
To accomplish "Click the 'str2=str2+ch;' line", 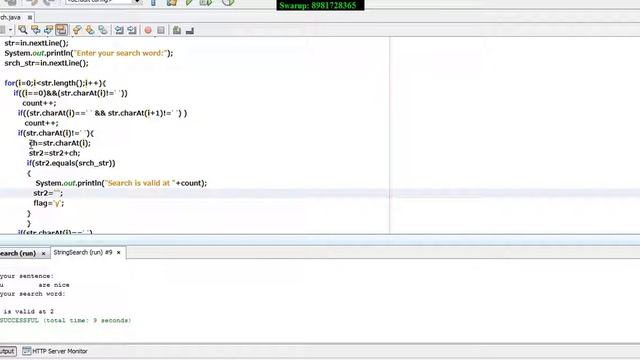I will tap(55, 153).
